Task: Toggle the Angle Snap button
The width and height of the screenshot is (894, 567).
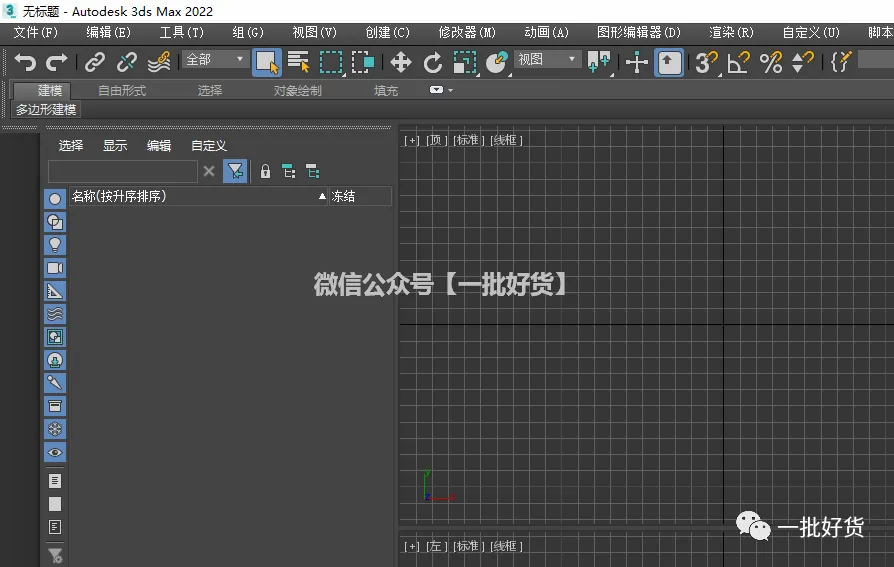Action: tap(738, 62)
